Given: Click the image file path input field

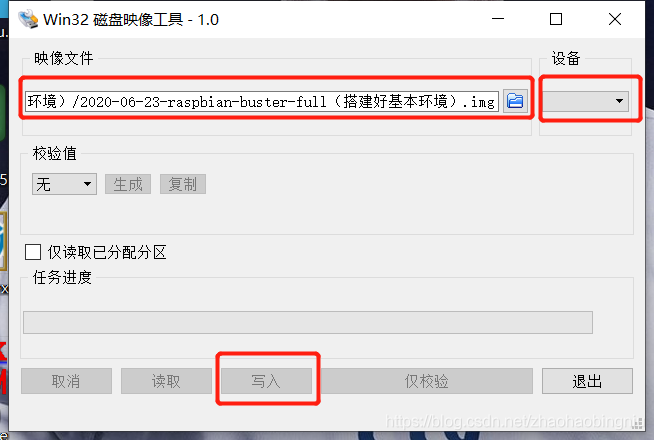Looking at the screenshot, I should tap(262, 101).
